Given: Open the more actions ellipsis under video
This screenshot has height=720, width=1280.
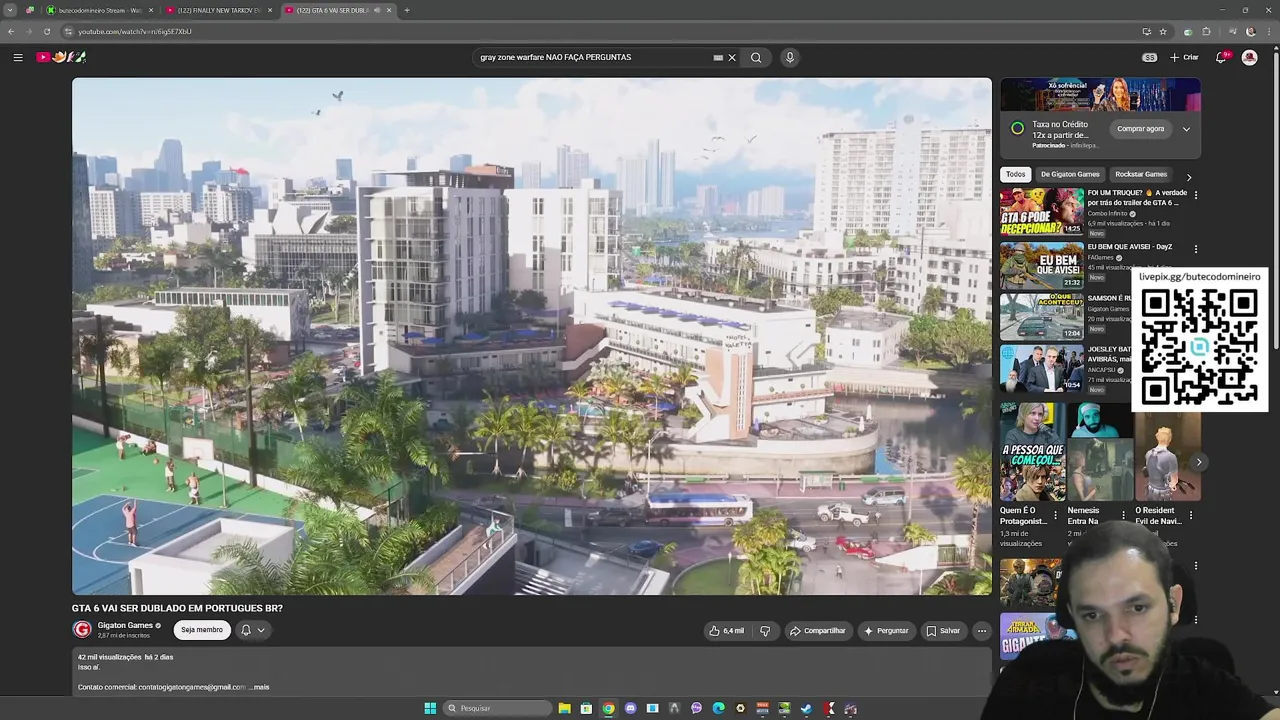Looking at the screenshot, I should 982,631.
